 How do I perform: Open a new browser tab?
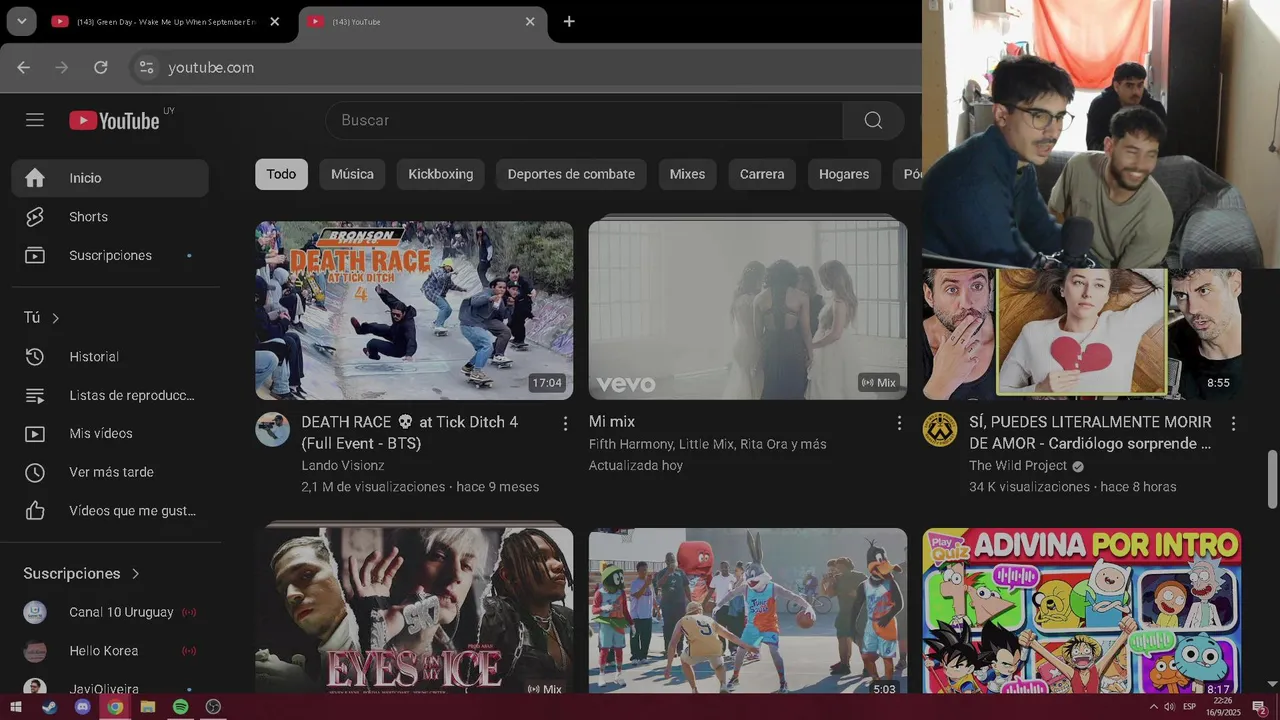pyautogui.click(x=569, y=21)
